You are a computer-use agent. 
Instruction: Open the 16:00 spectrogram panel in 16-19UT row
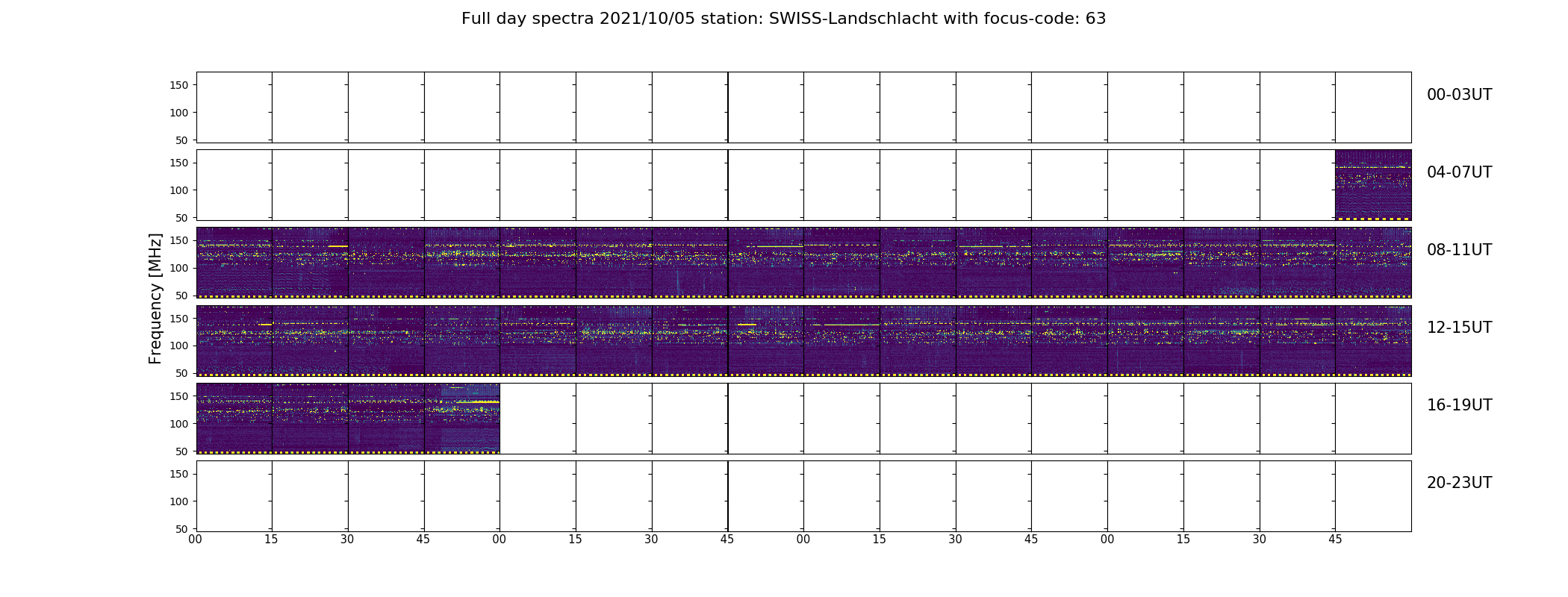(234, 418)
